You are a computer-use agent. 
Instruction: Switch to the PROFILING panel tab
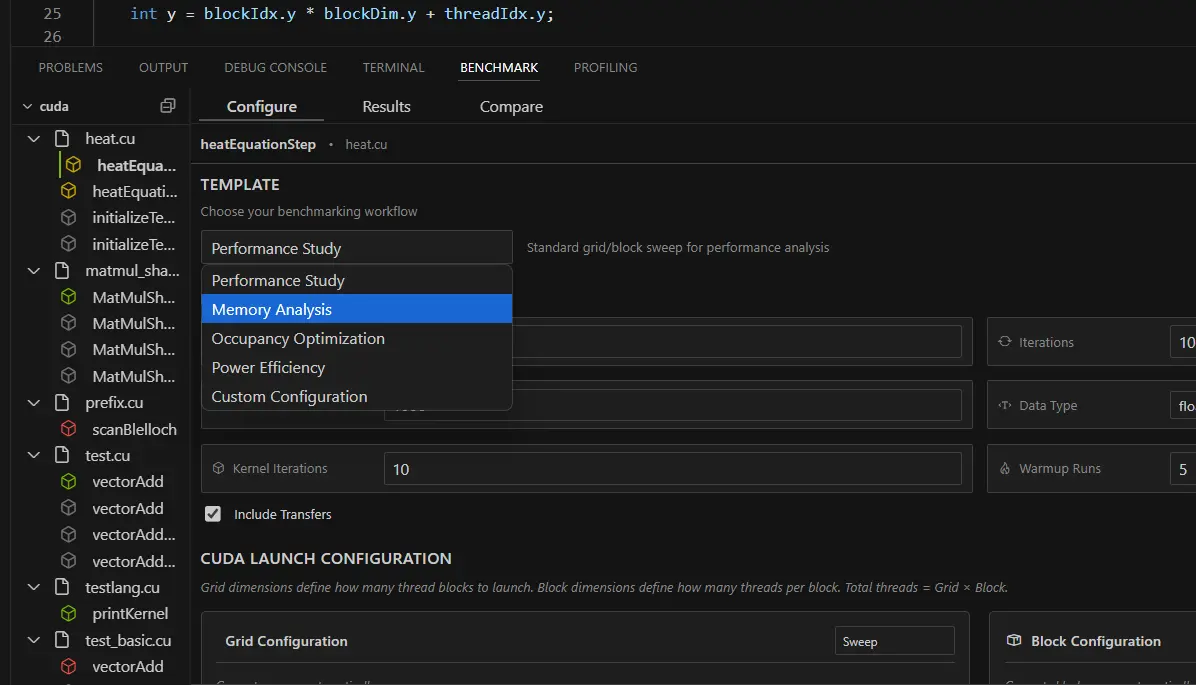pyautogui.click(x=605, y=68)
